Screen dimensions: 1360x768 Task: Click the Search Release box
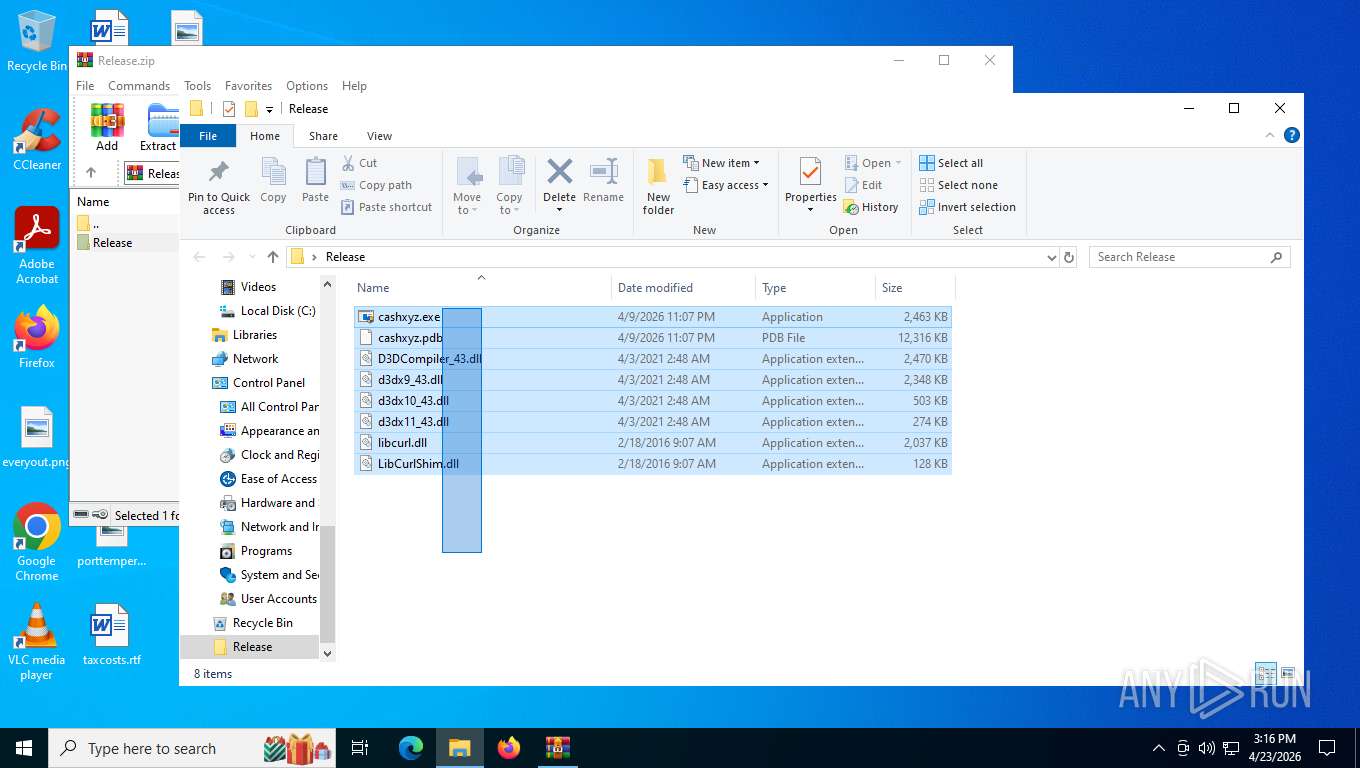coord(1189,257)
